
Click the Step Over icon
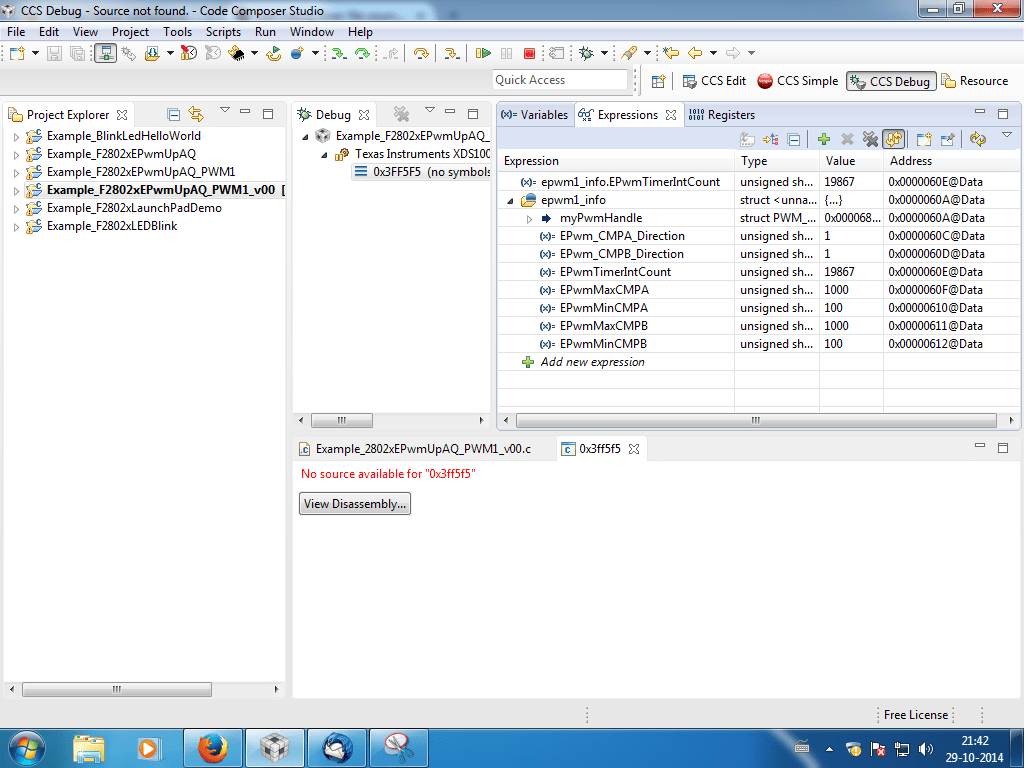pos(363,53)
